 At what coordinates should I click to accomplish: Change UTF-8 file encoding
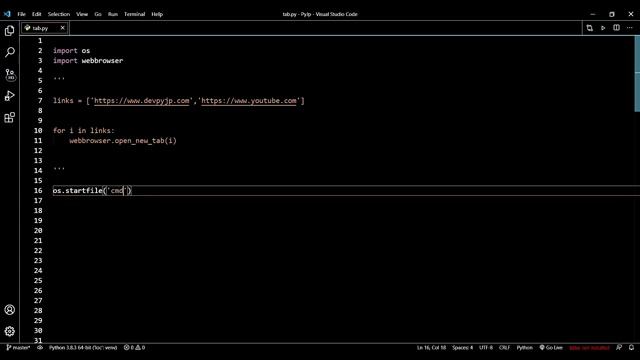[x=486, y=348]
